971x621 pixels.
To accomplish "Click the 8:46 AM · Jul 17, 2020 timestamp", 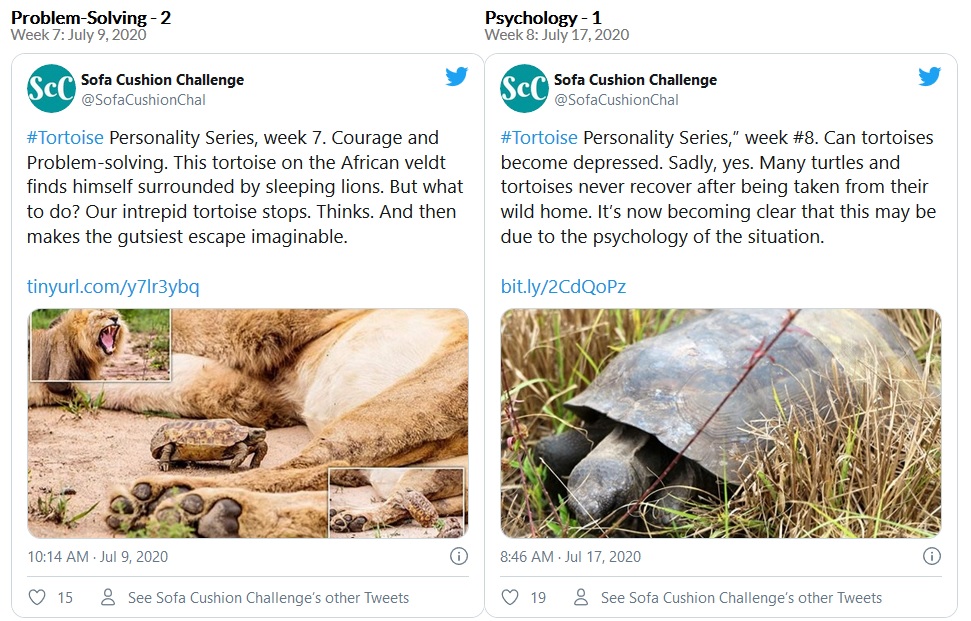I will coord(571,556).
